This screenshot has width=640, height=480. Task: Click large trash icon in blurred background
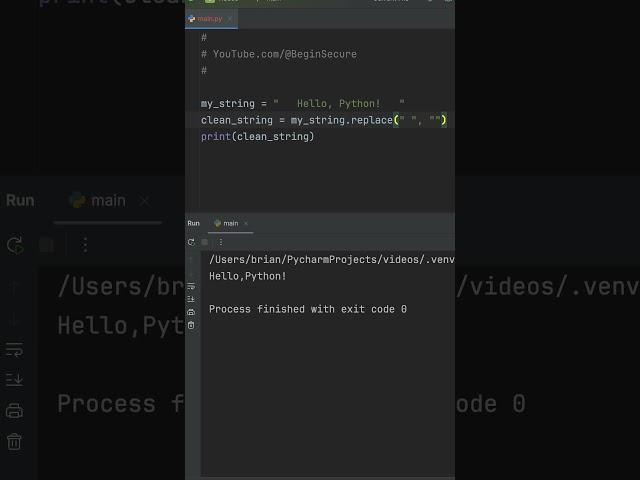tap(14, 442)
